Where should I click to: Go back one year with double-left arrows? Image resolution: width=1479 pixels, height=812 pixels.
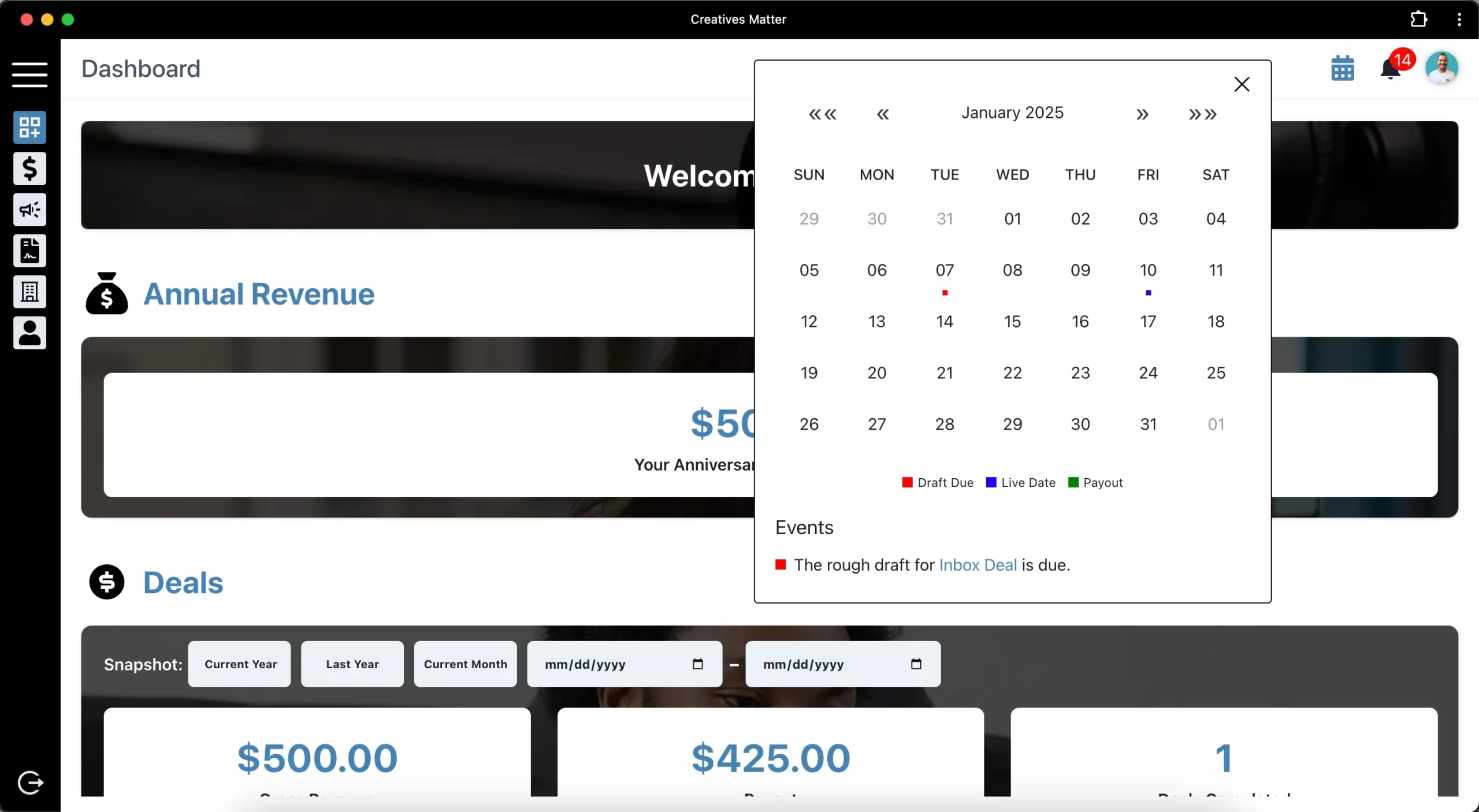(822, 114)
